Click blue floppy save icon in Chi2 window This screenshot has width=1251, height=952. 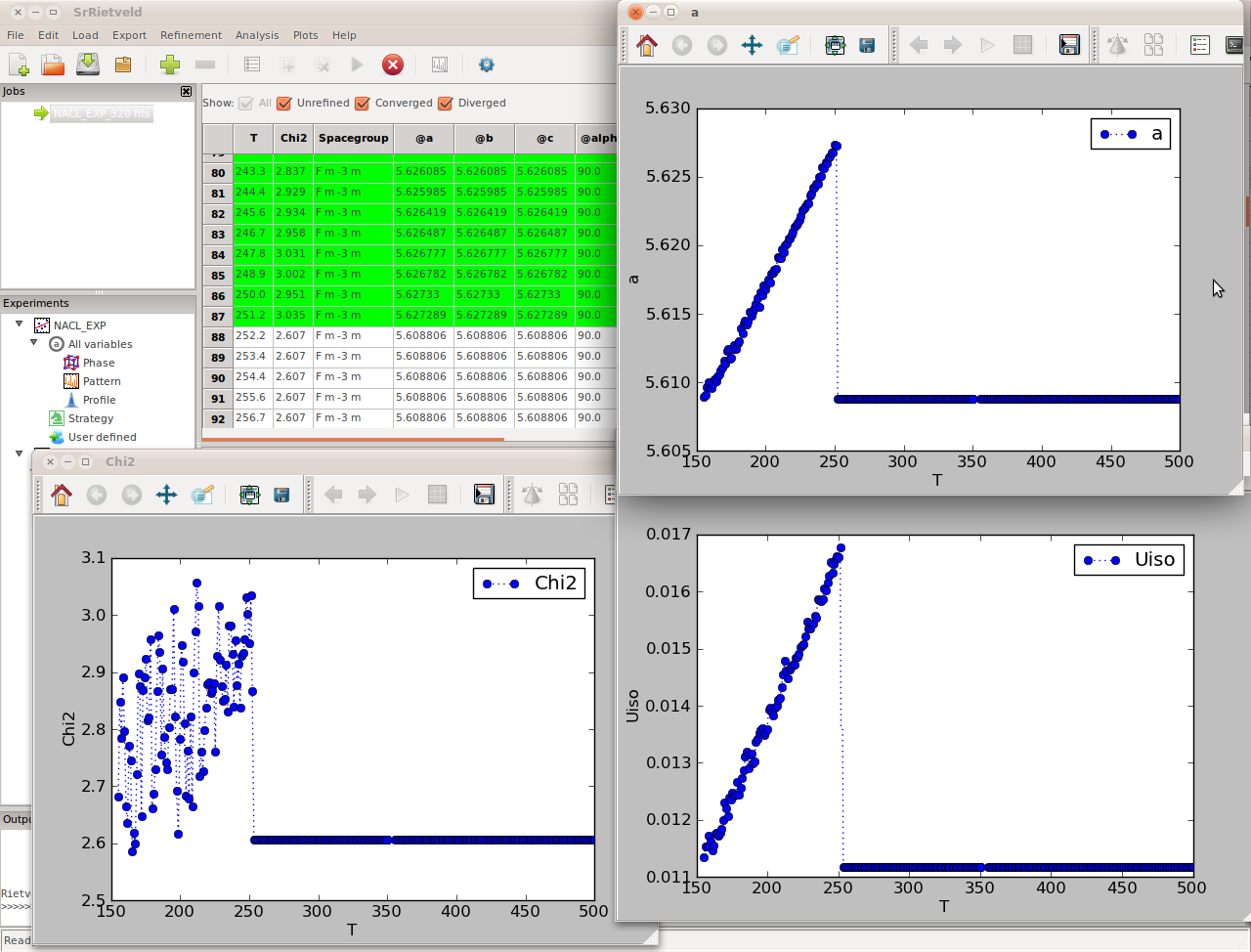coord(281,495)
